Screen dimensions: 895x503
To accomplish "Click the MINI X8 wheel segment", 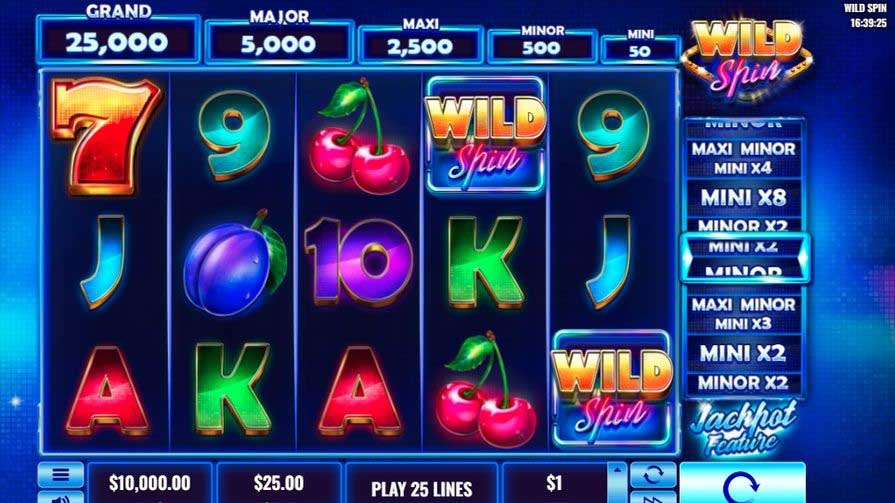I will [743, 198].
